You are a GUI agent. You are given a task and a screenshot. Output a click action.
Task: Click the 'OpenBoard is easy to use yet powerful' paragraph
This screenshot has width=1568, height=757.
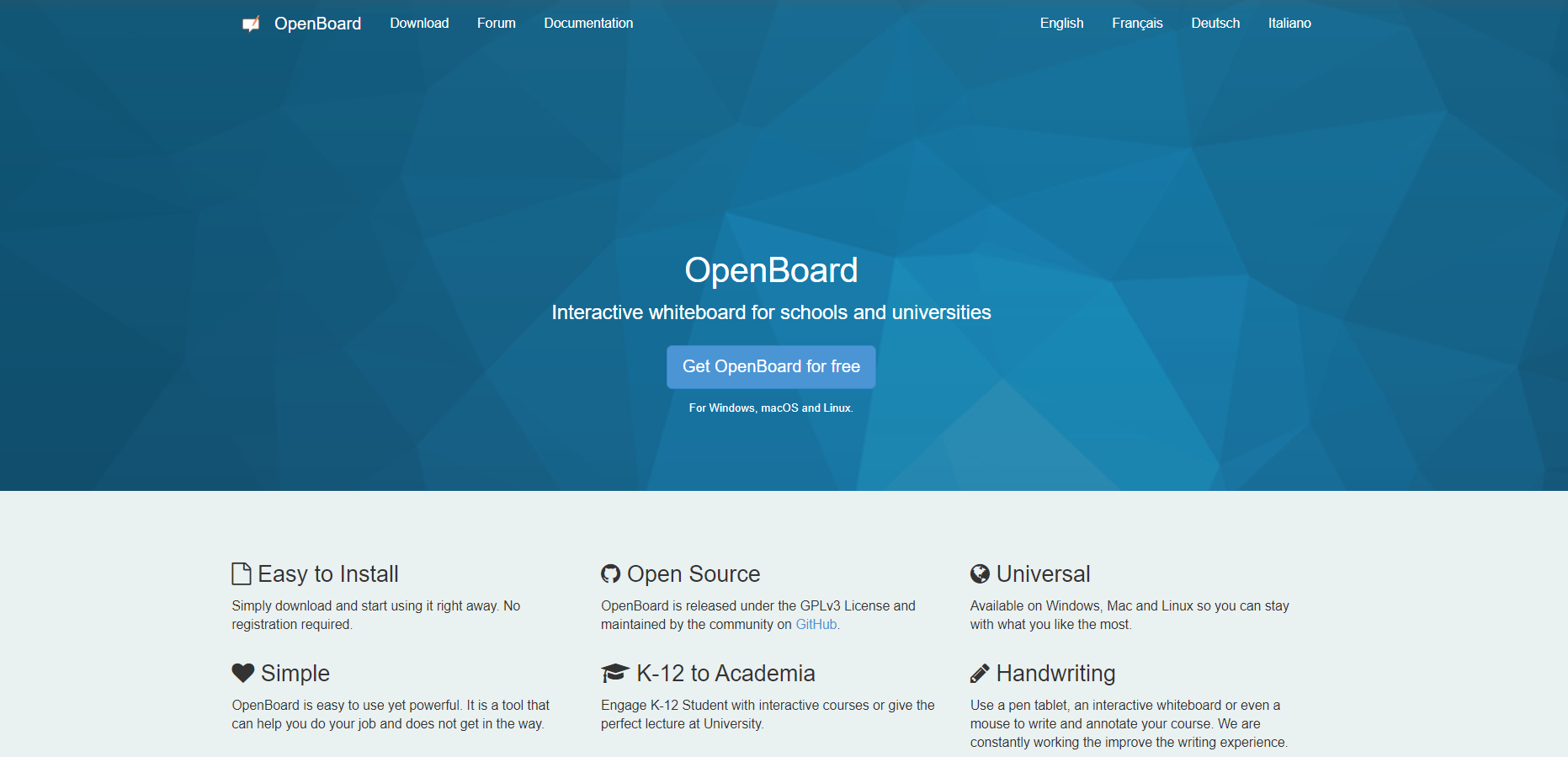391,714
